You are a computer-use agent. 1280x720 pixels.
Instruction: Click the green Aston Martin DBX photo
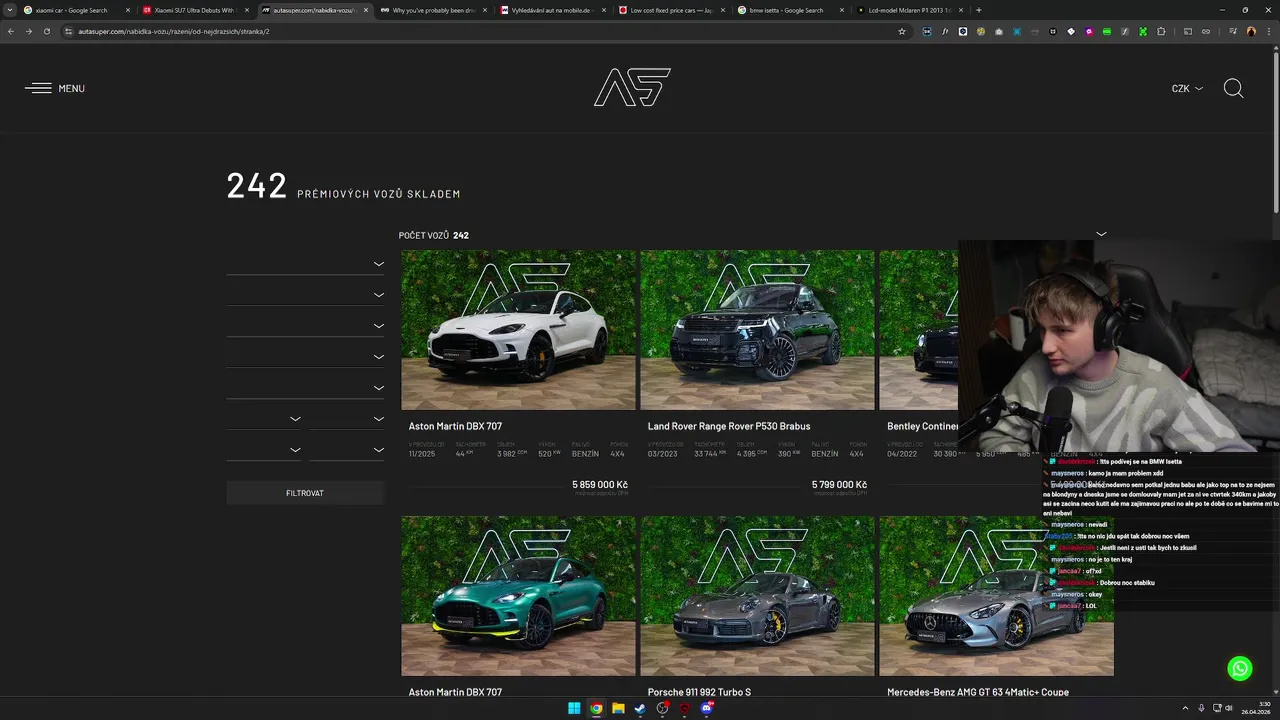(518, 596)
